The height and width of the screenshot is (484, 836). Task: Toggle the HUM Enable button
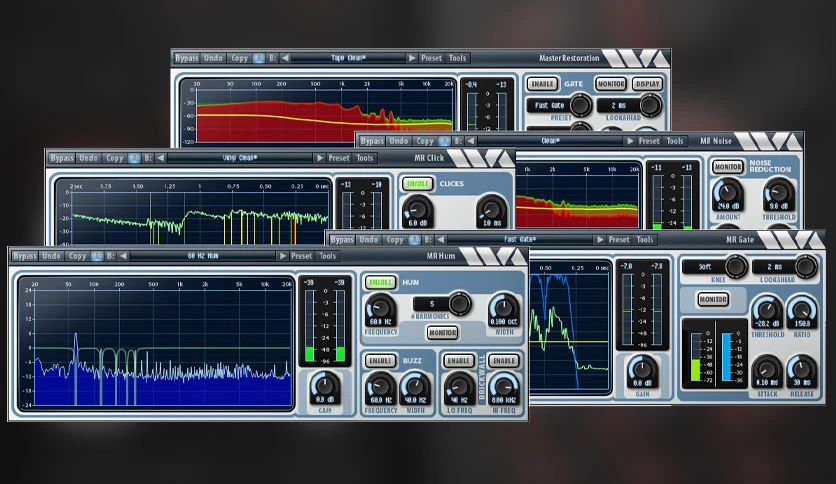tap(380, 282)
